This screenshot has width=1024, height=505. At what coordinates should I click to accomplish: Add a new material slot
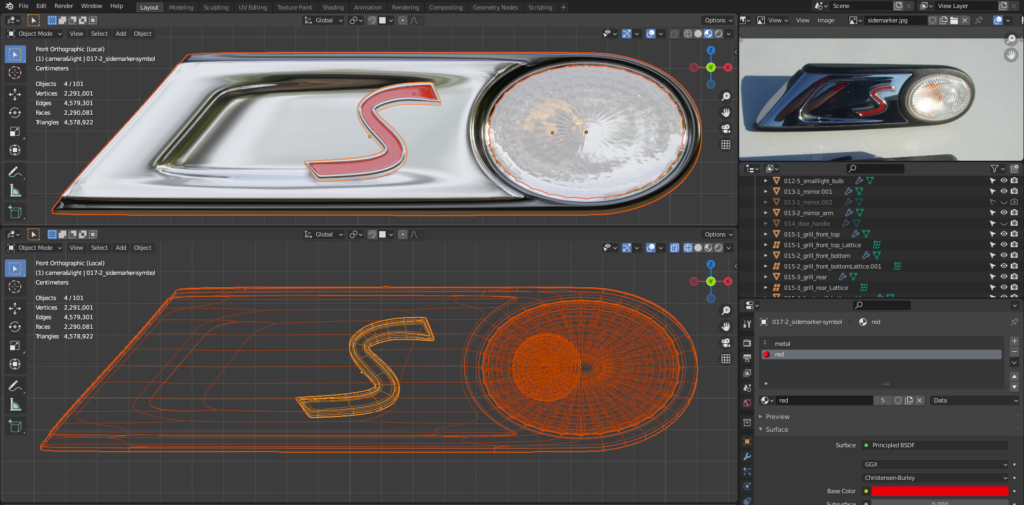(x=1014, y=341)
